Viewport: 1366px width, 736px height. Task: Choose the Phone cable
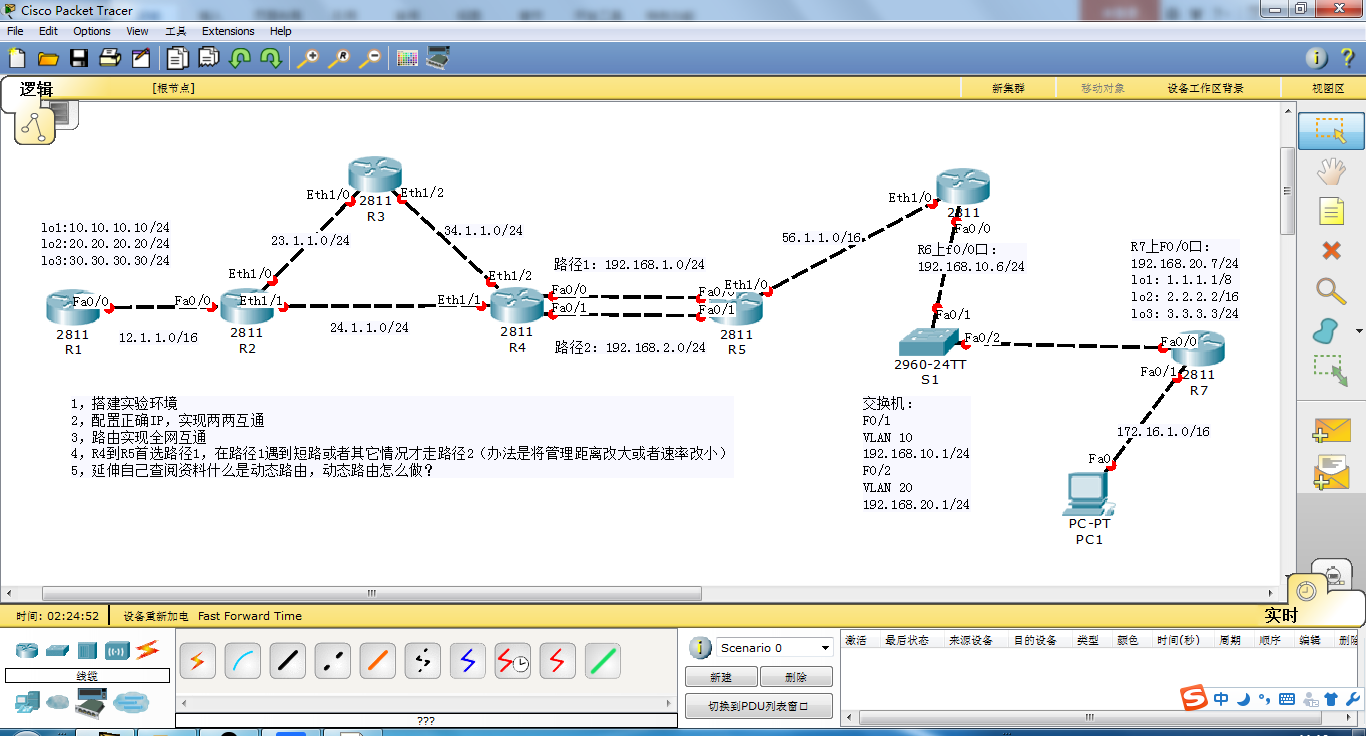coord(423,661)
